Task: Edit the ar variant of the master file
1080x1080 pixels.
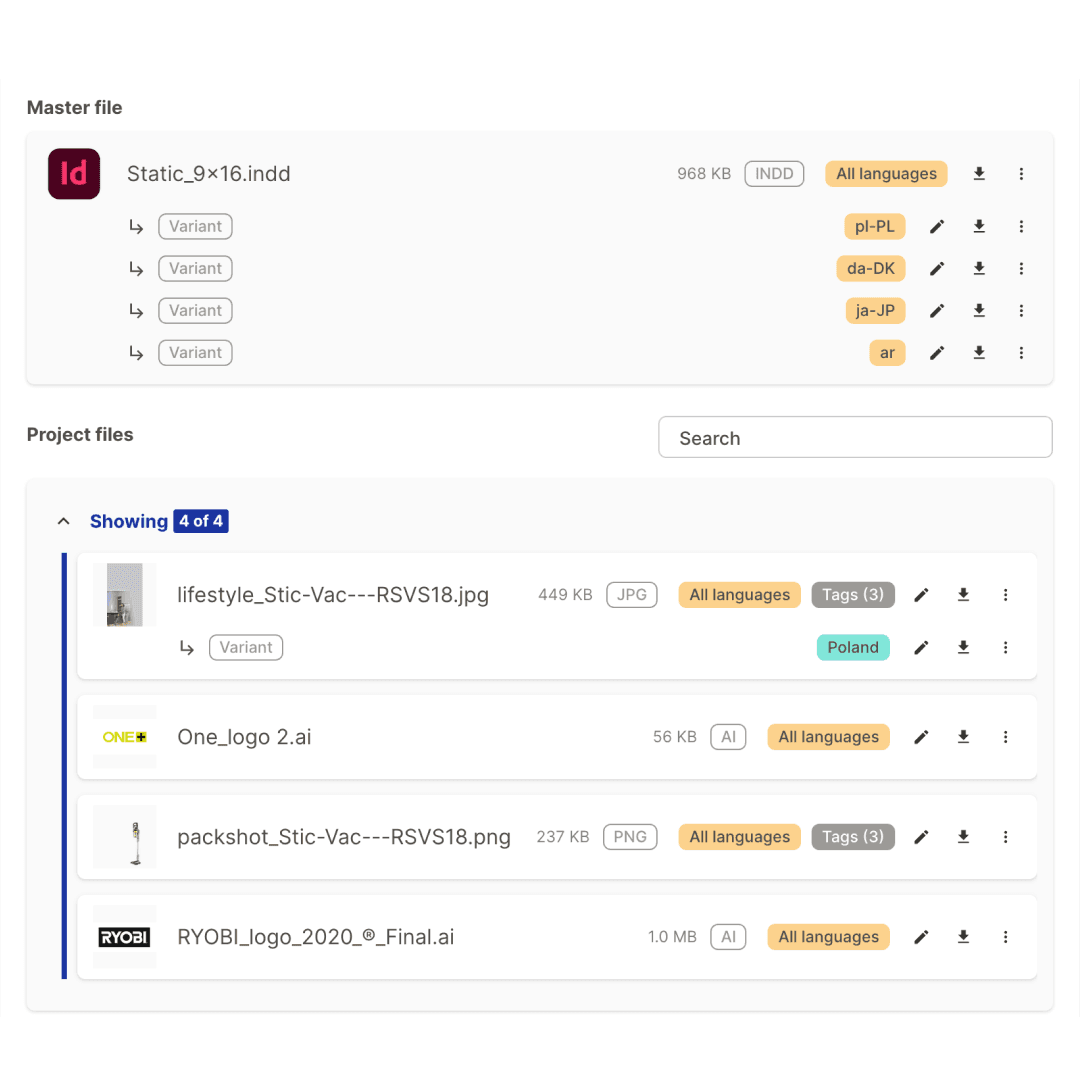Action: (x=936, y=352)
